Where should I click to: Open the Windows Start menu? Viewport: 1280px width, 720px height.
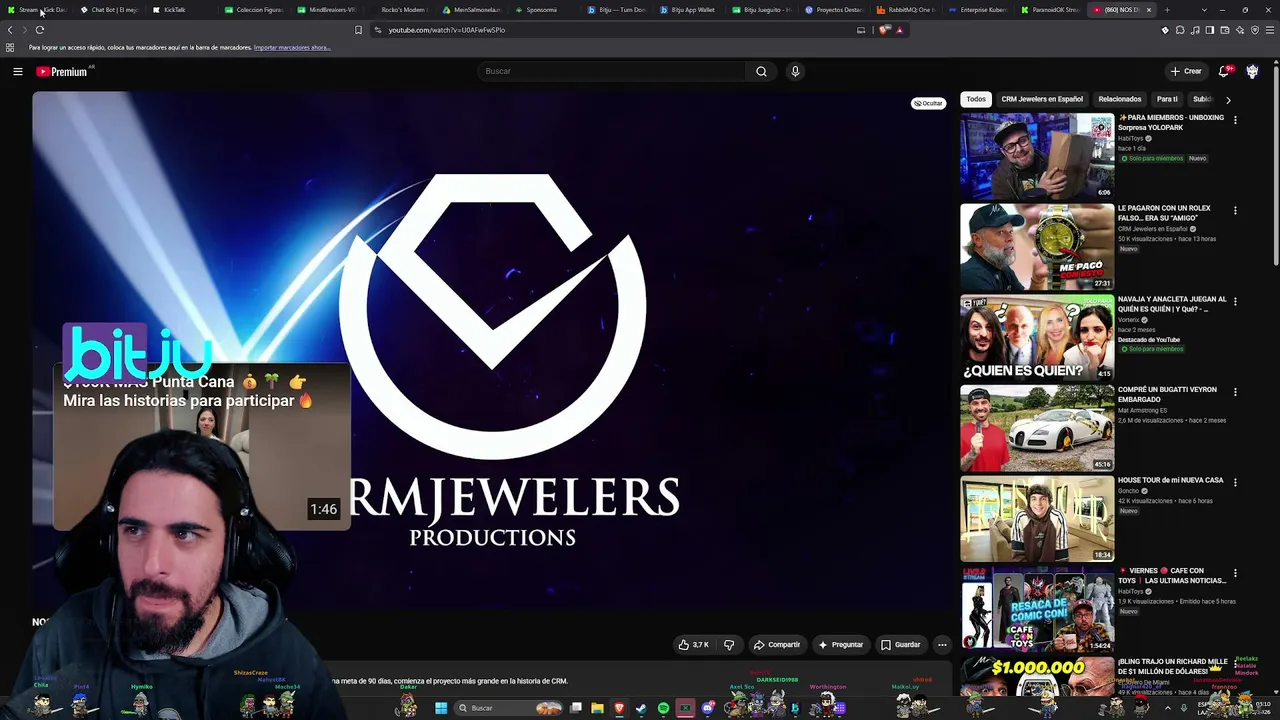coord(440,708)
